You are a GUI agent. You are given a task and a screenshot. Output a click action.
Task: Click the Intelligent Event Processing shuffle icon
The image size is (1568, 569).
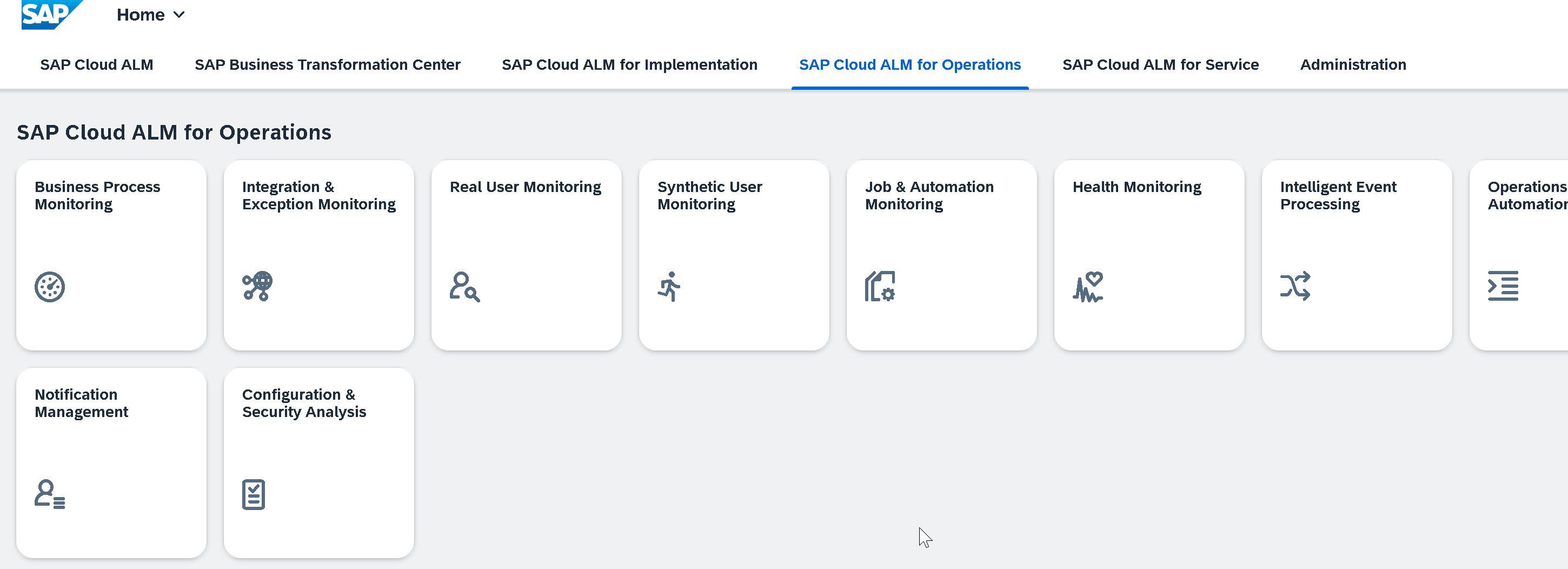1295,286
